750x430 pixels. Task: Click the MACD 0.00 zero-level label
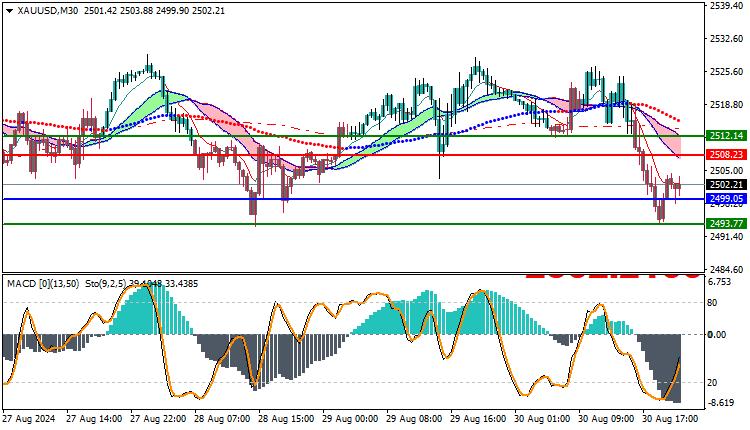tap(717, 334)
